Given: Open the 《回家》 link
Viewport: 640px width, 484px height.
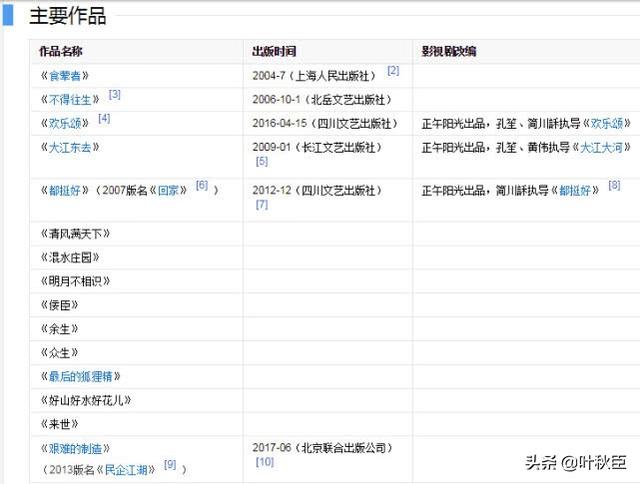Looking at the screenshot, I should click(x=168, y=190).
